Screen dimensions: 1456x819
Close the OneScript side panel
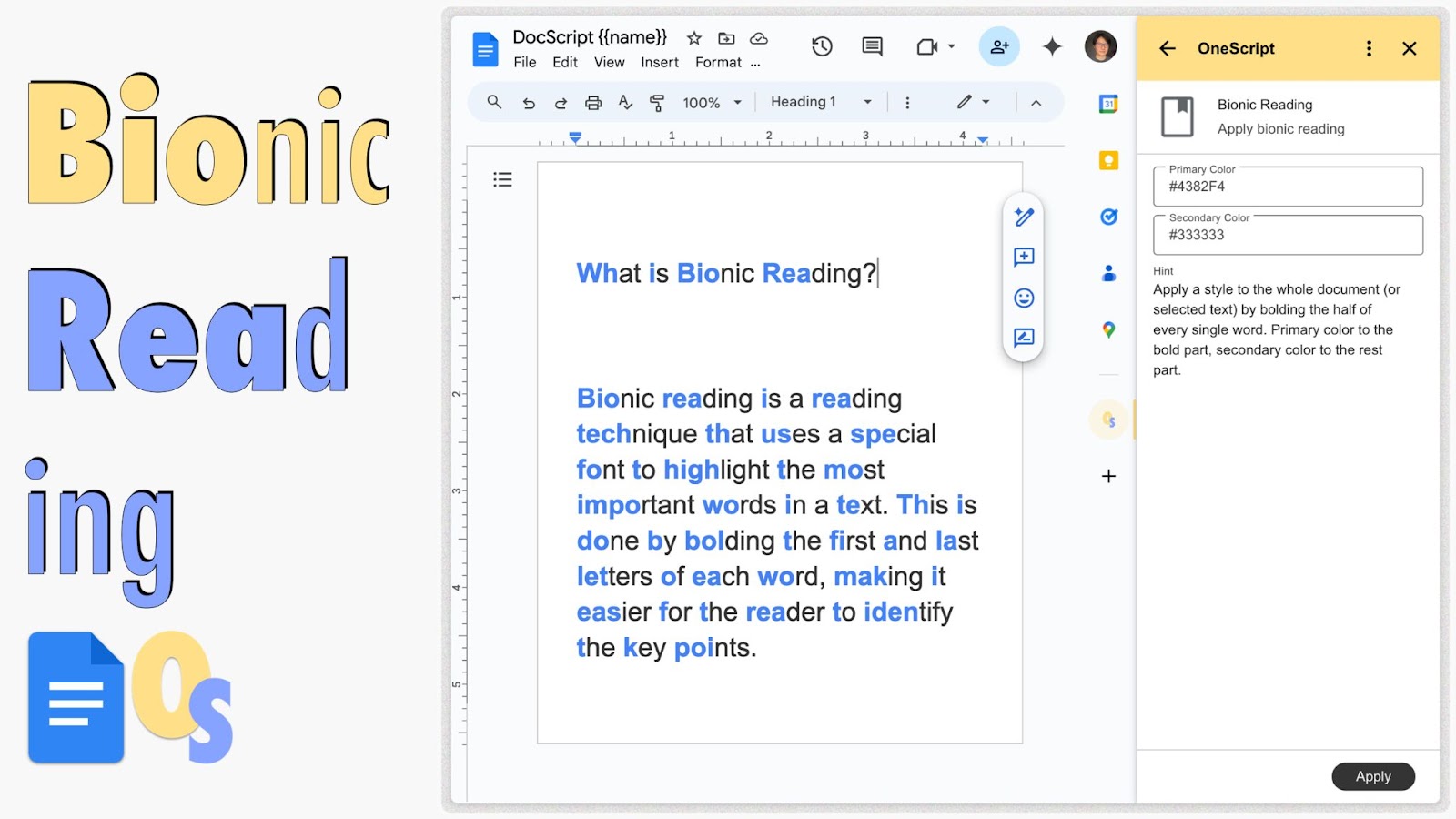[1410, 48]
